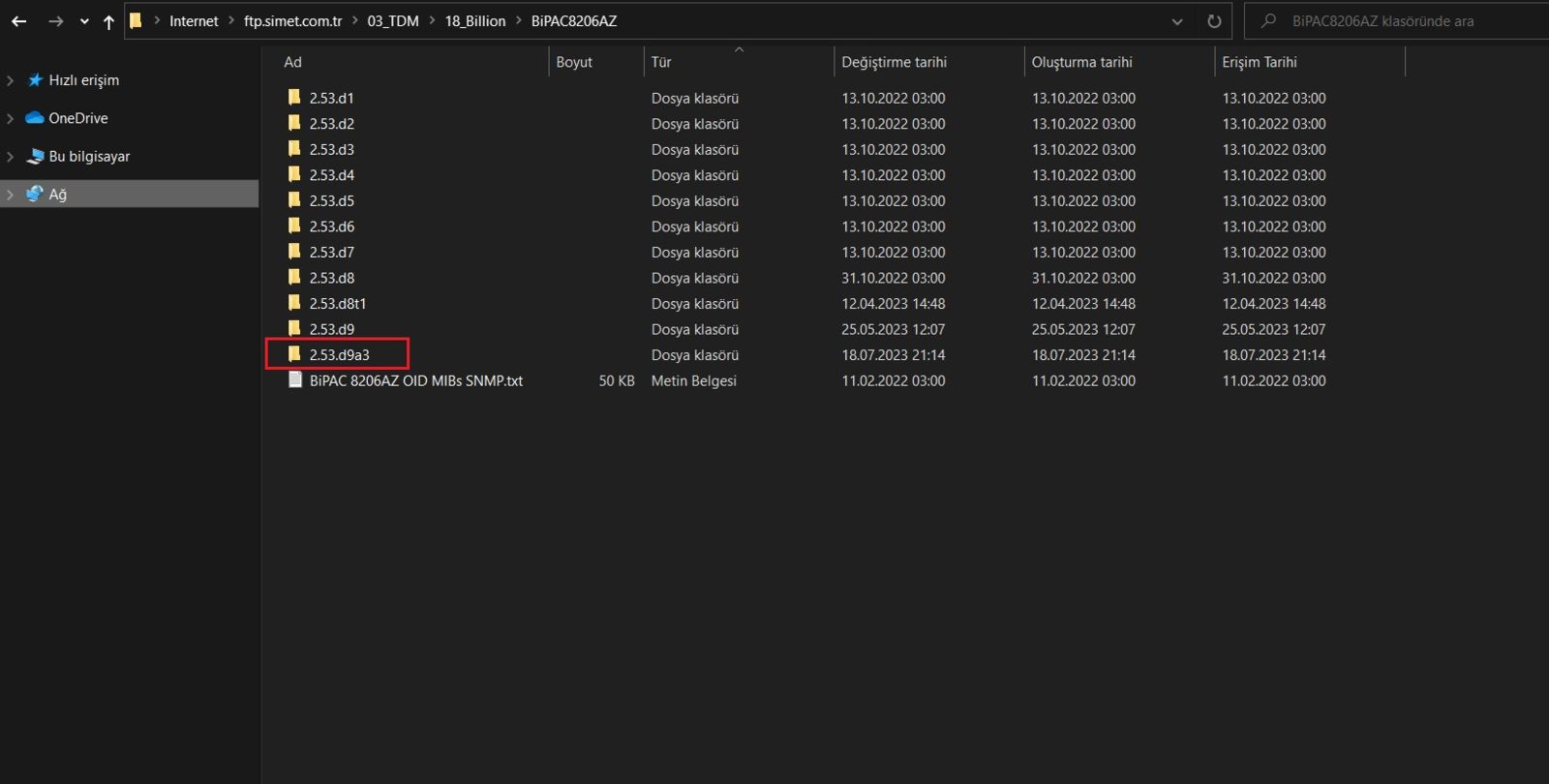Click the Hızlı erişim star icon
The image size is (1549, 784).
[x=35, y=80]
